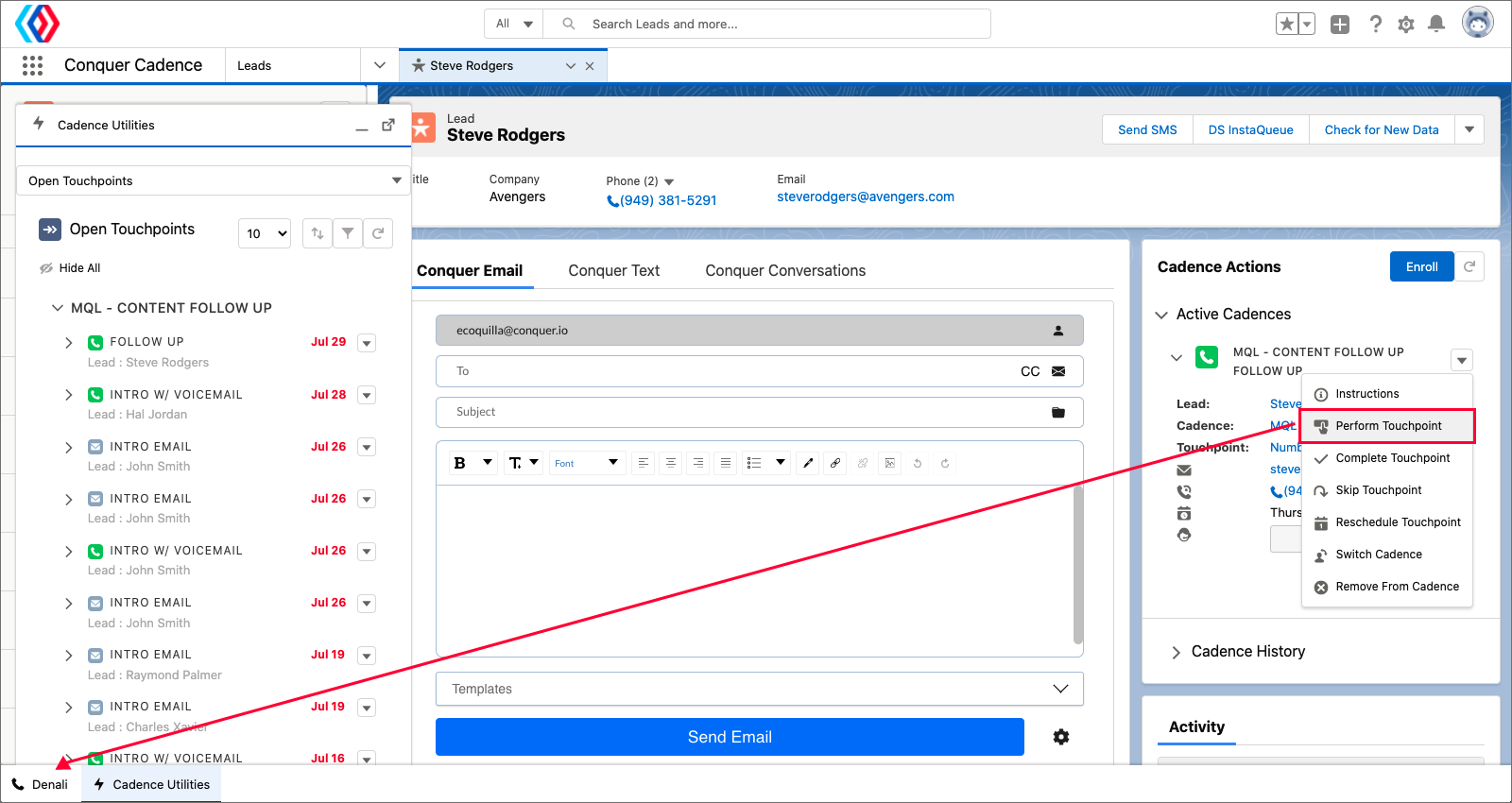Open the Favorites star icon
This screenshot has height=803, width=1512.
pos(1286,25)
